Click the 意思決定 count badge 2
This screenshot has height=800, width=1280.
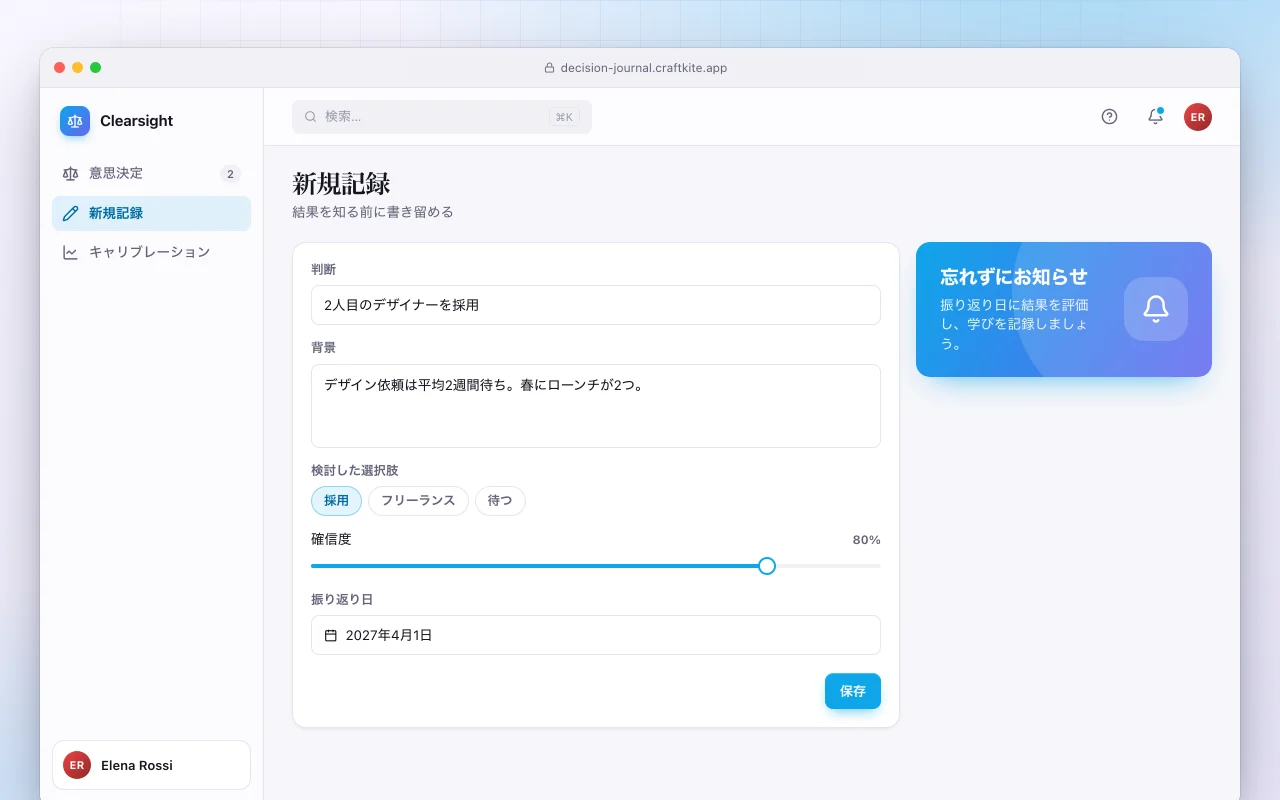click(x=230, y=174)
